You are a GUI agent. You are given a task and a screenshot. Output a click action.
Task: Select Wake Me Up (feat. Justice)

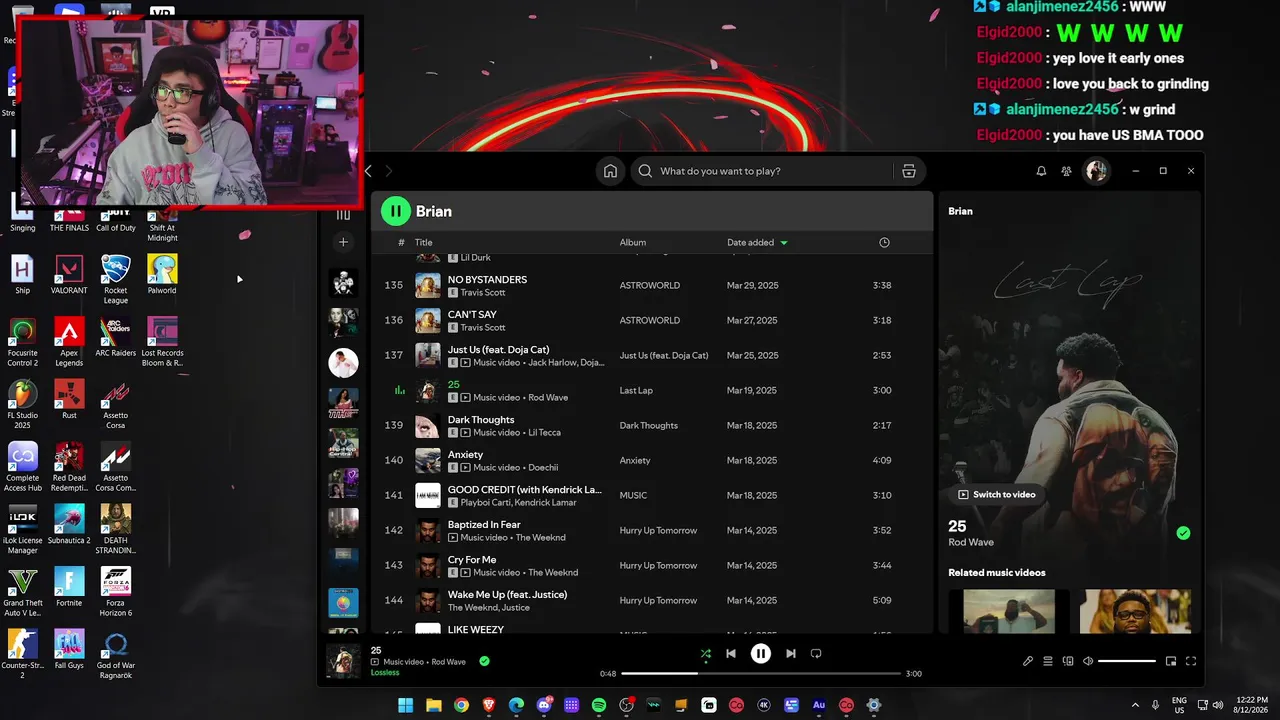tap(651, 600)
